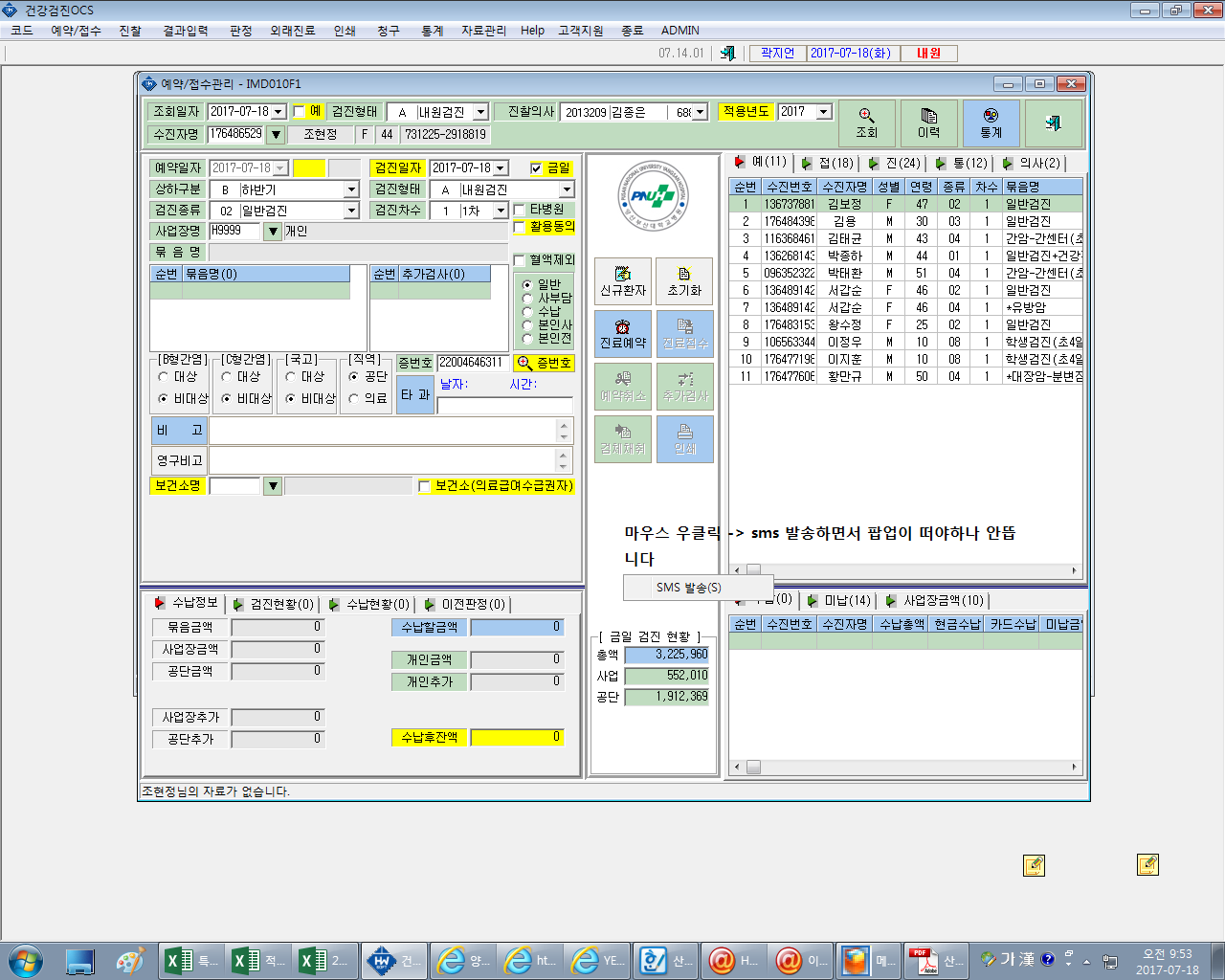Click the exit door icon in top toolbar
This screenshot has width=1225, height=980.
pos(727,54)
